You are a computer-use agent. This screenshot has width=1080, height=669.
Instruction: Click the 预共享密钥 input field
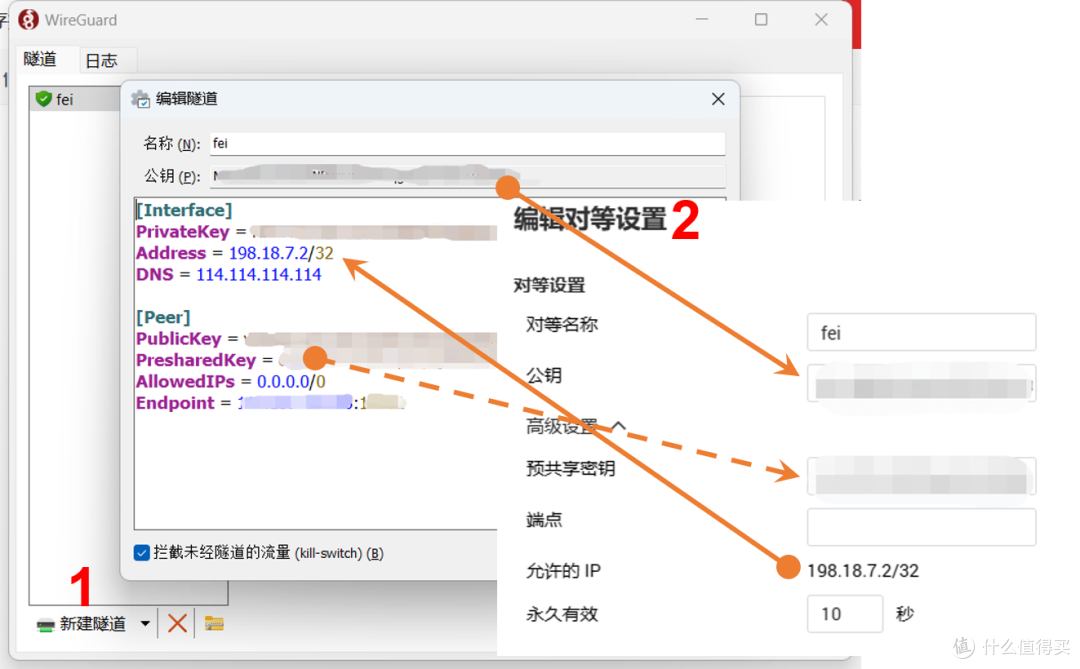coord(922,475)
